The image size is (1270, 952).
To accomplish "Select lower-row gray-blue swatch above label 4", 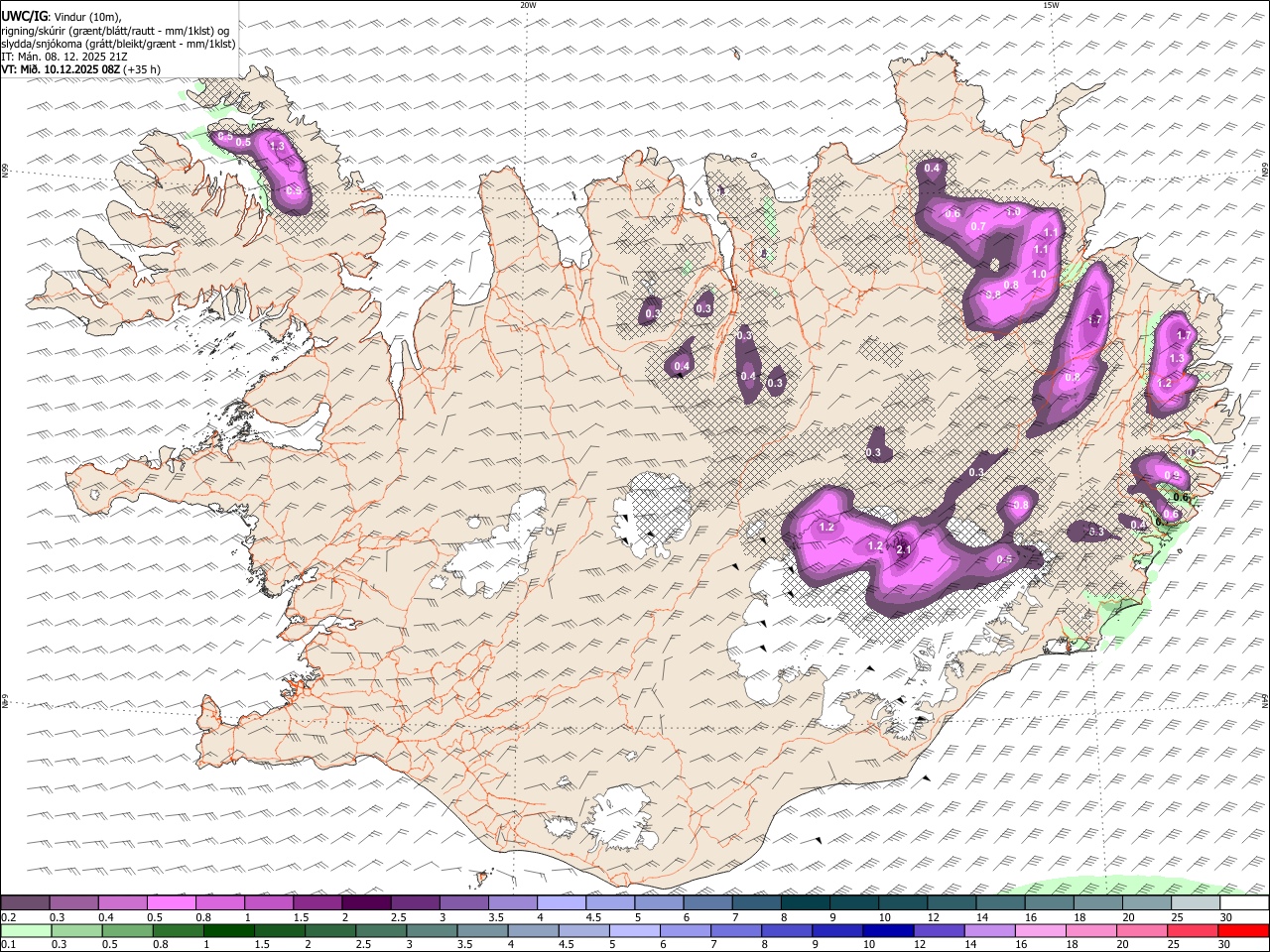I will click(x=533, y=931).
